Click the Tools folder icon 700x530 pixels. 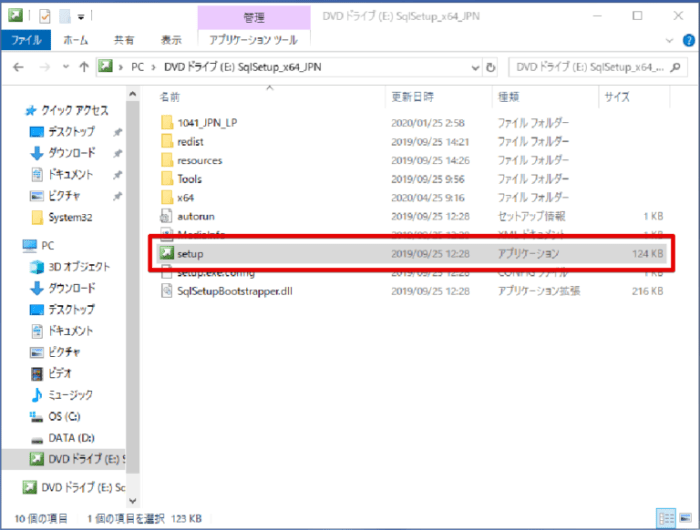click(167, 179)
